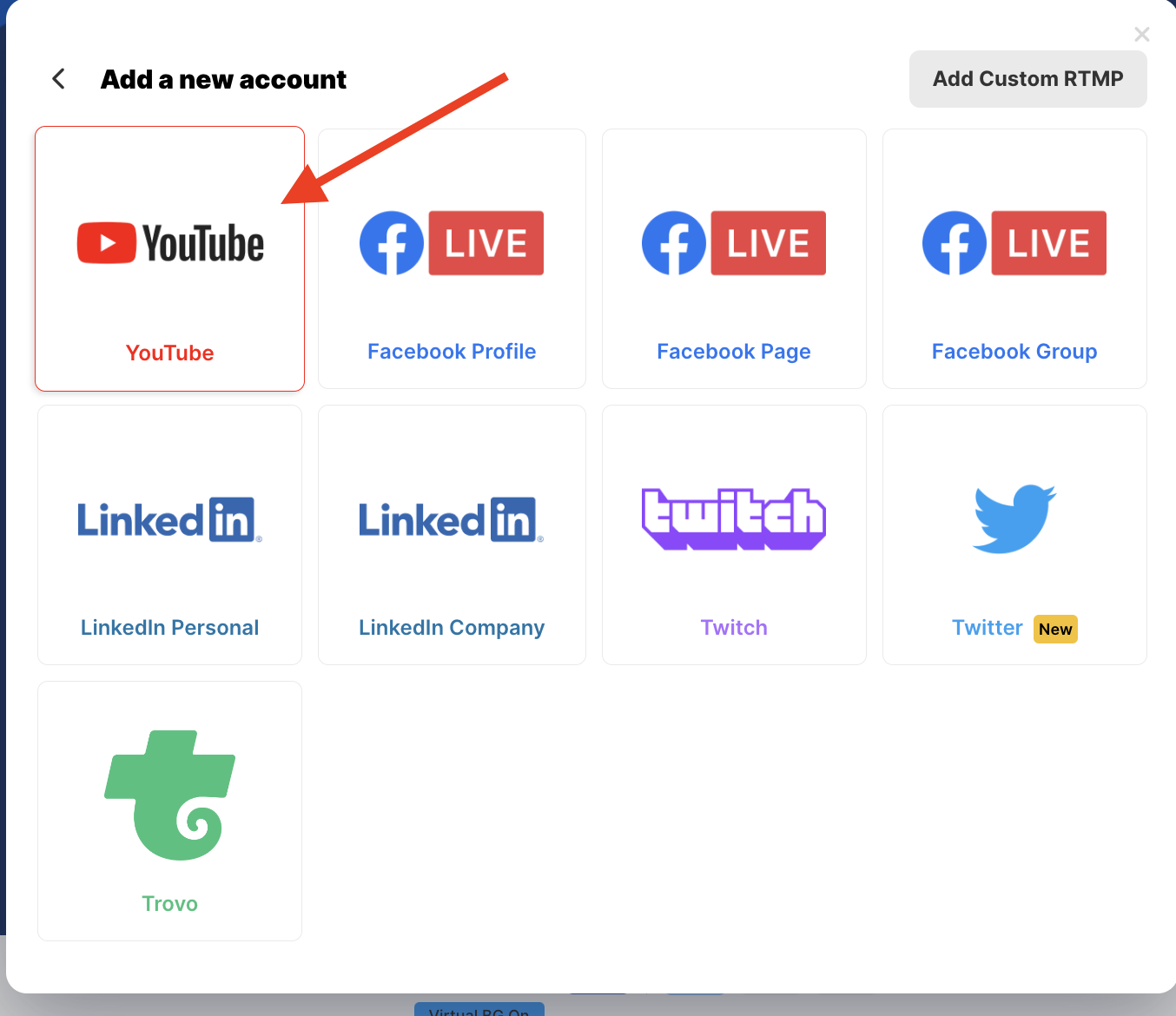The image size is (1176, 1016).
Task: Choose the Facebook Page live logo
Action: (x=734, y=243)
